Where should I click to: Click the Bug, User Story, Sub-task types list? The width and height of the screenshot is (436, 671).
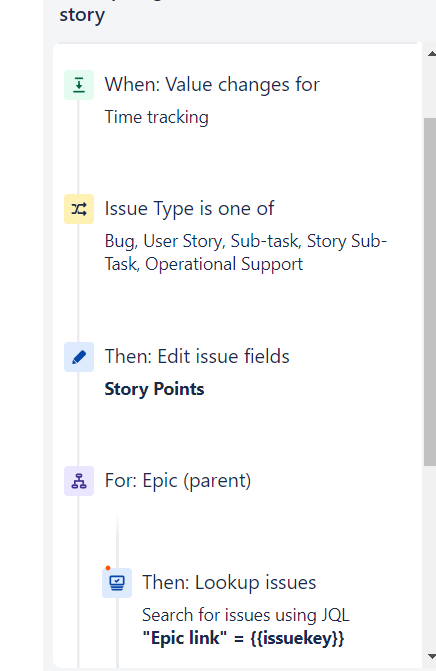tap(246, 252)
